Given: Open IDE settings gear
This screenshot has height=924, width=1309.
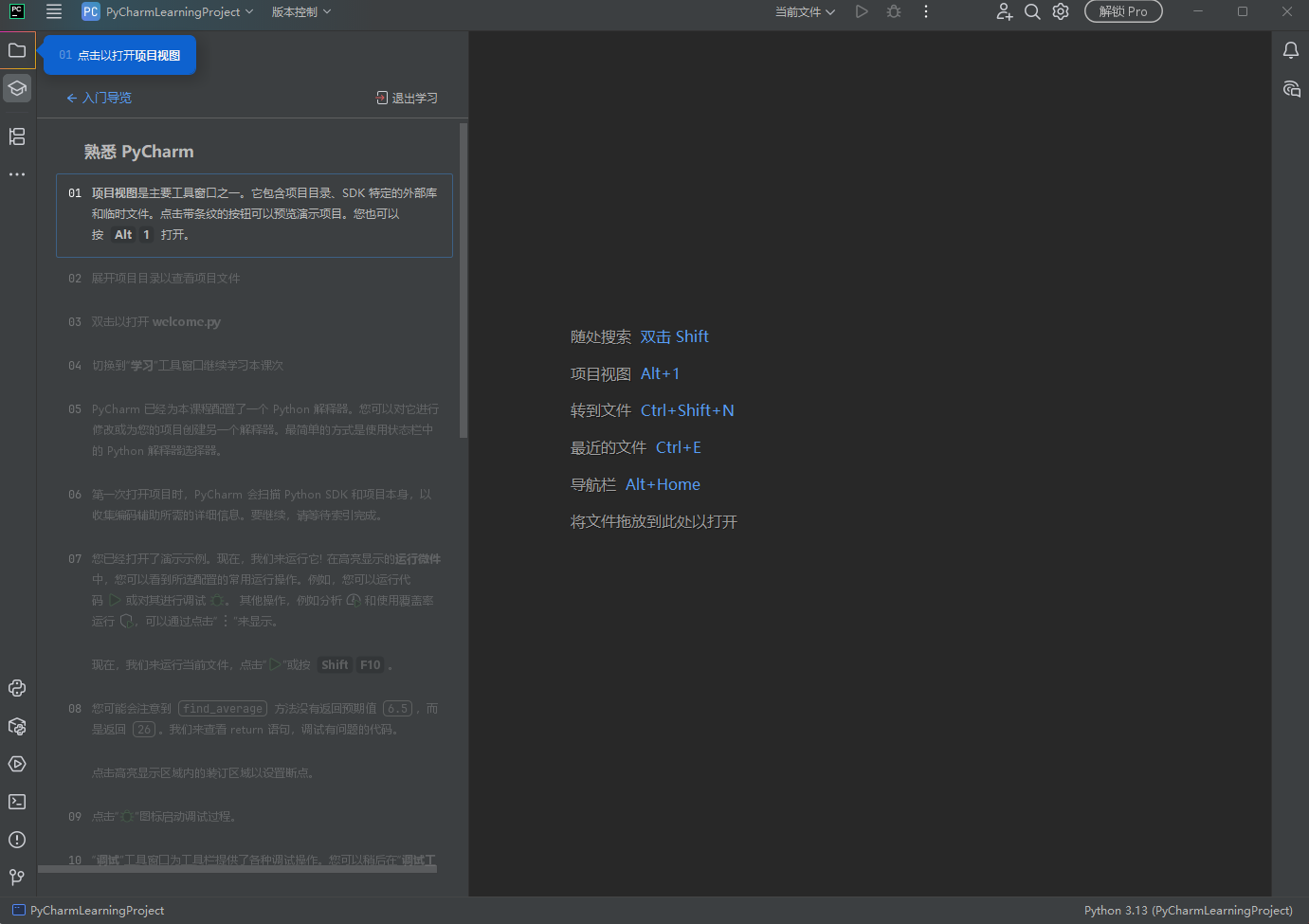Looking at the screenshot, I should pos(1061,12).
